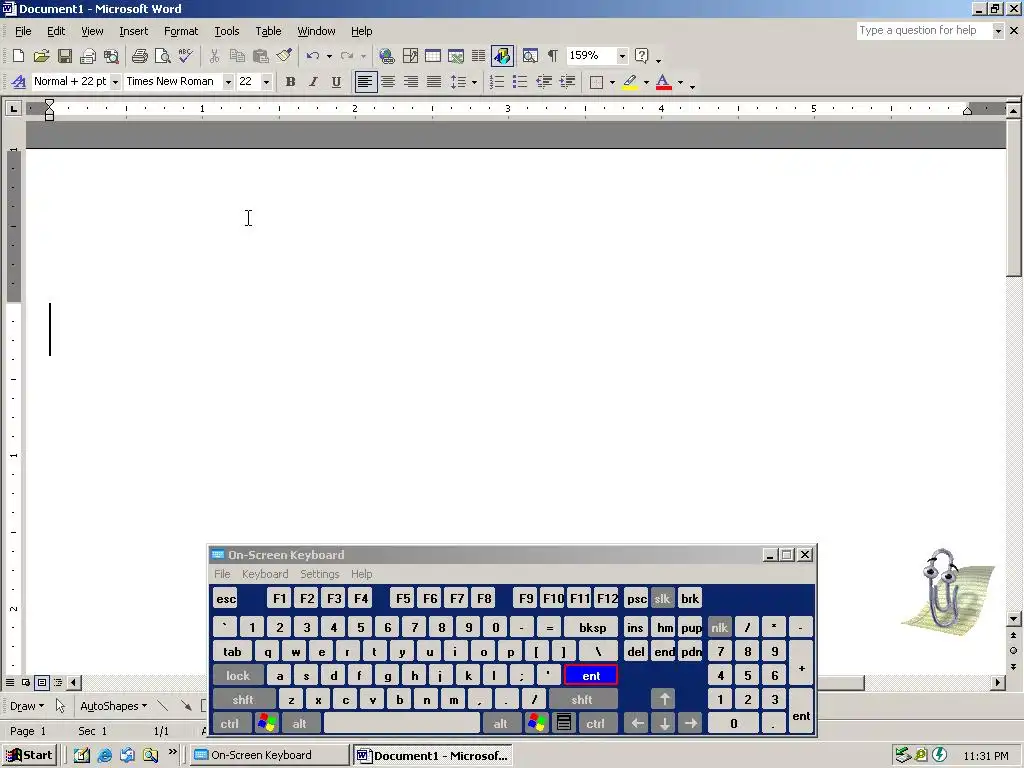Click the Type a question for help box

pyautogui.click(x=923, y=30)
